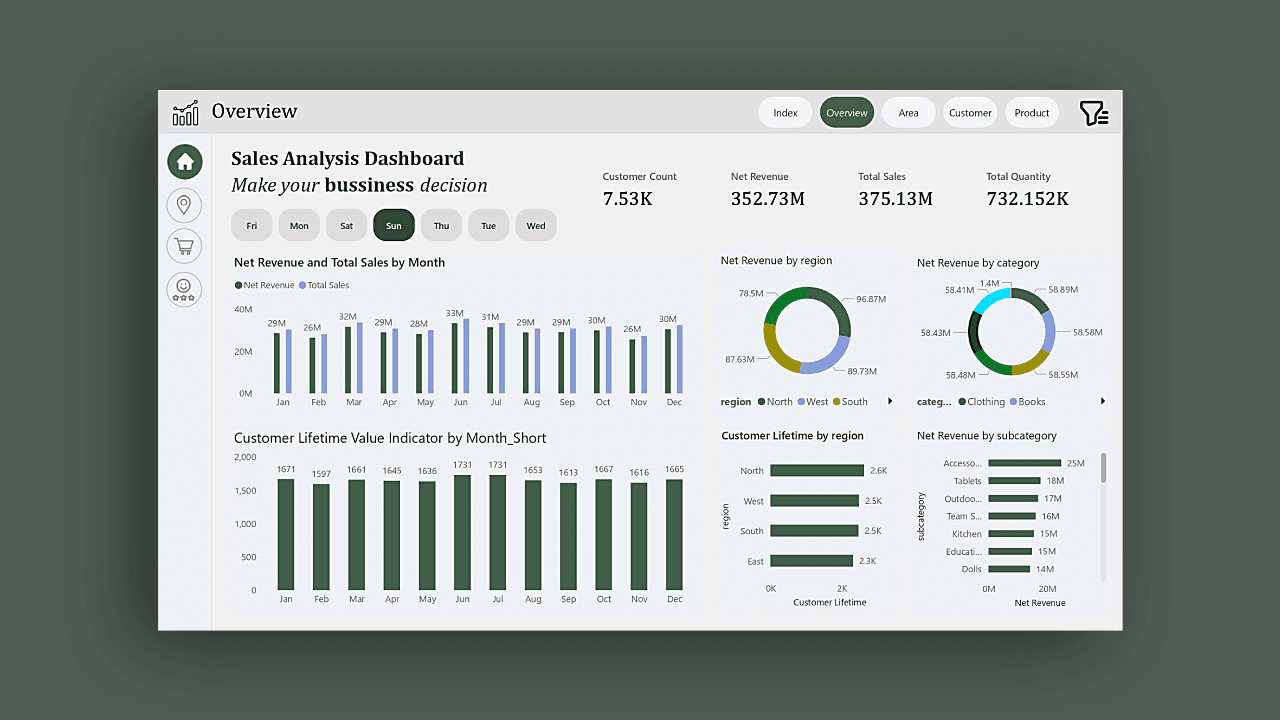Viewport: 1280px width, 720px height.
Task: Open the shopping cart sidebar icon
Action: 184,246
